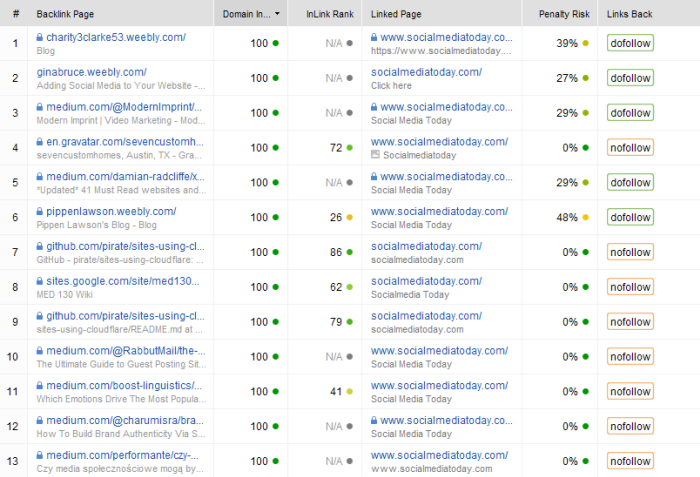Select the 79 InLink Rank value

tap(336, 322)
